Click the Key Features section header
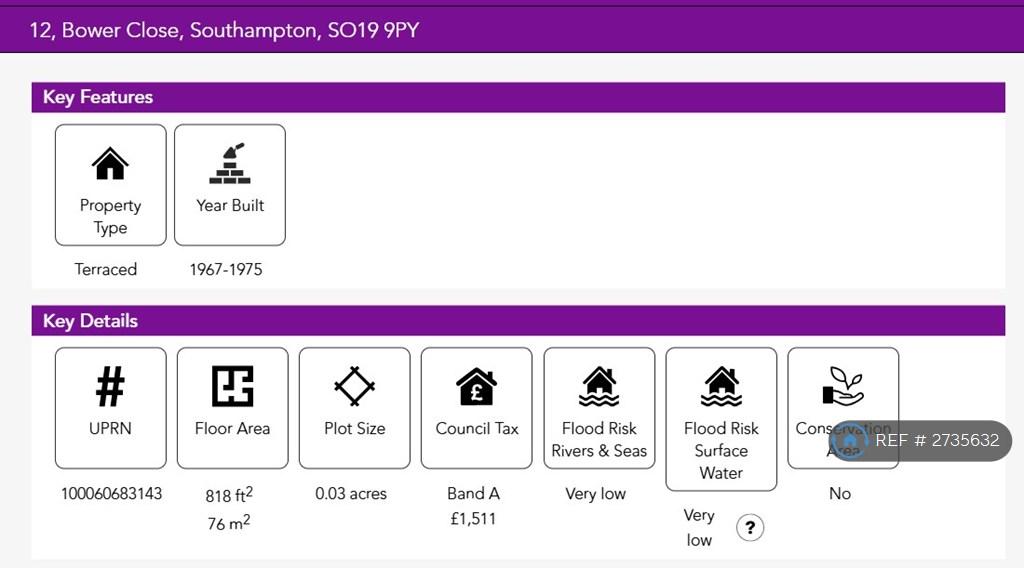Image resolution: width=1024 pixels, height=568 pixels. 518,97
